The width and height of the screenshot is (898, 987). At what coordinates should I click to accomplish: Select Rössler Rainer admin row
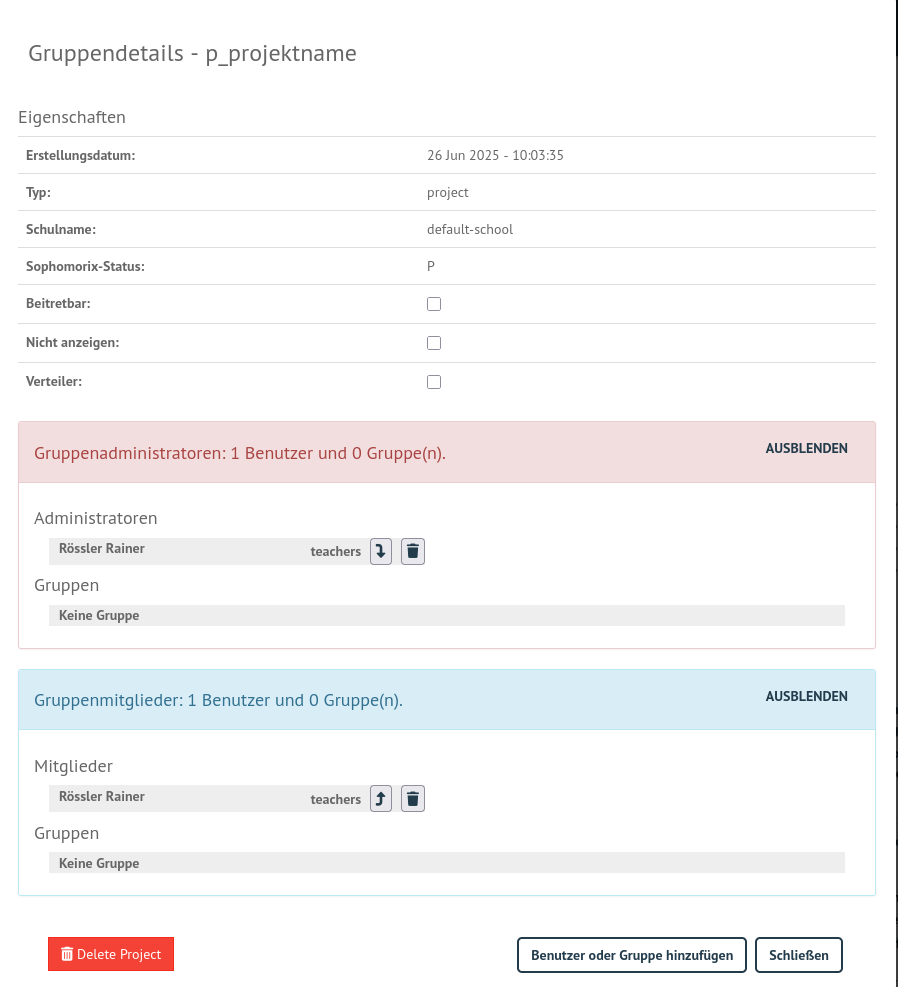pyautogui.click(x=210, y=551)
